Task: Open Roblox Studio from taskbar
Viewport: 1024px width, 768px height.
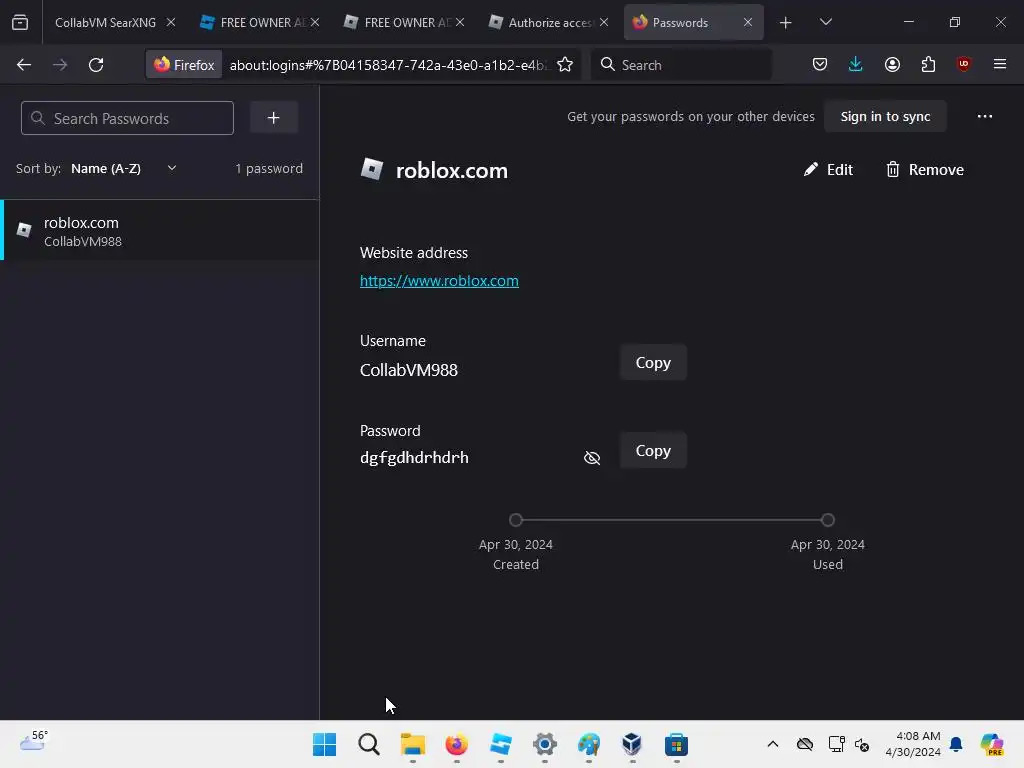Action: pos(500,744)
